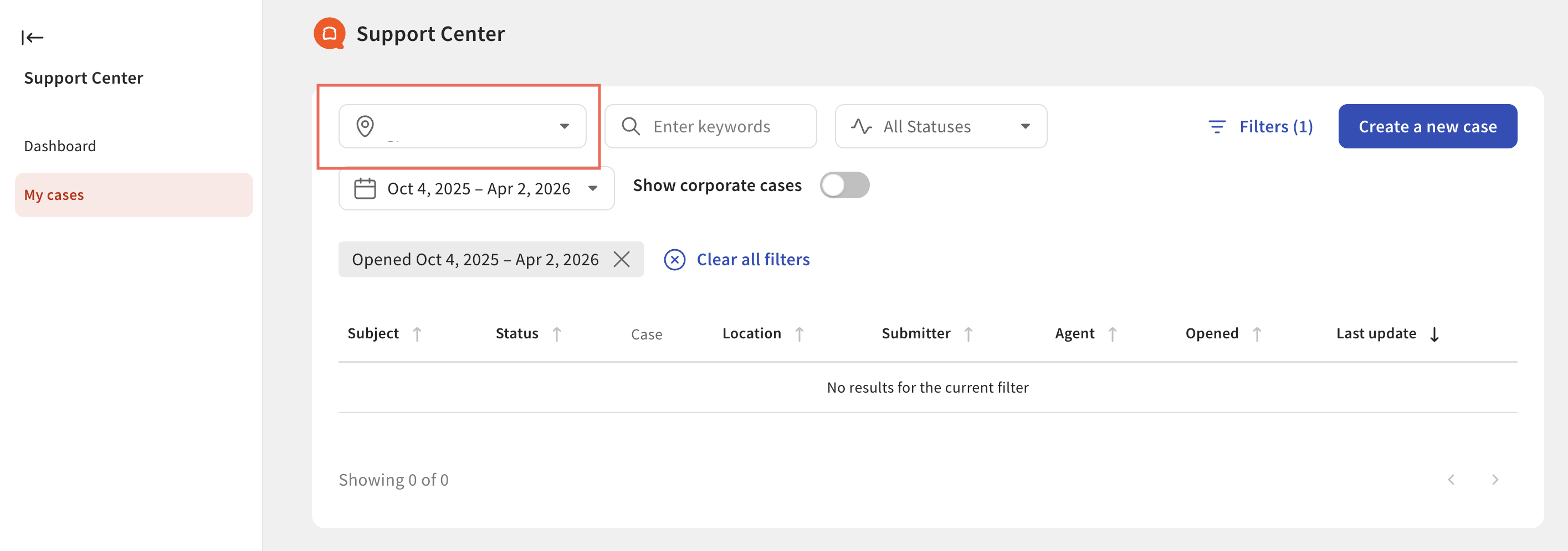Select My cases in sidebar
1568x551 pixels.
point(54,194)
